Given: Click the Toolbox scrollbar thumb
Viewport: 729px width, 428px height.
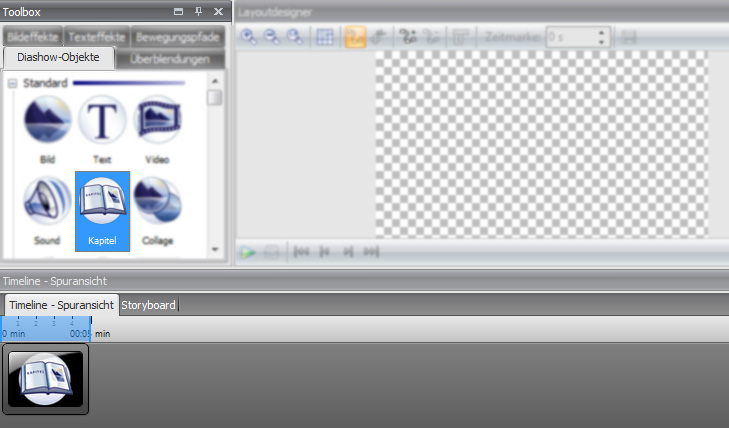Looking at the screenshot, I should pyautogui.click(x=215, y=98).
